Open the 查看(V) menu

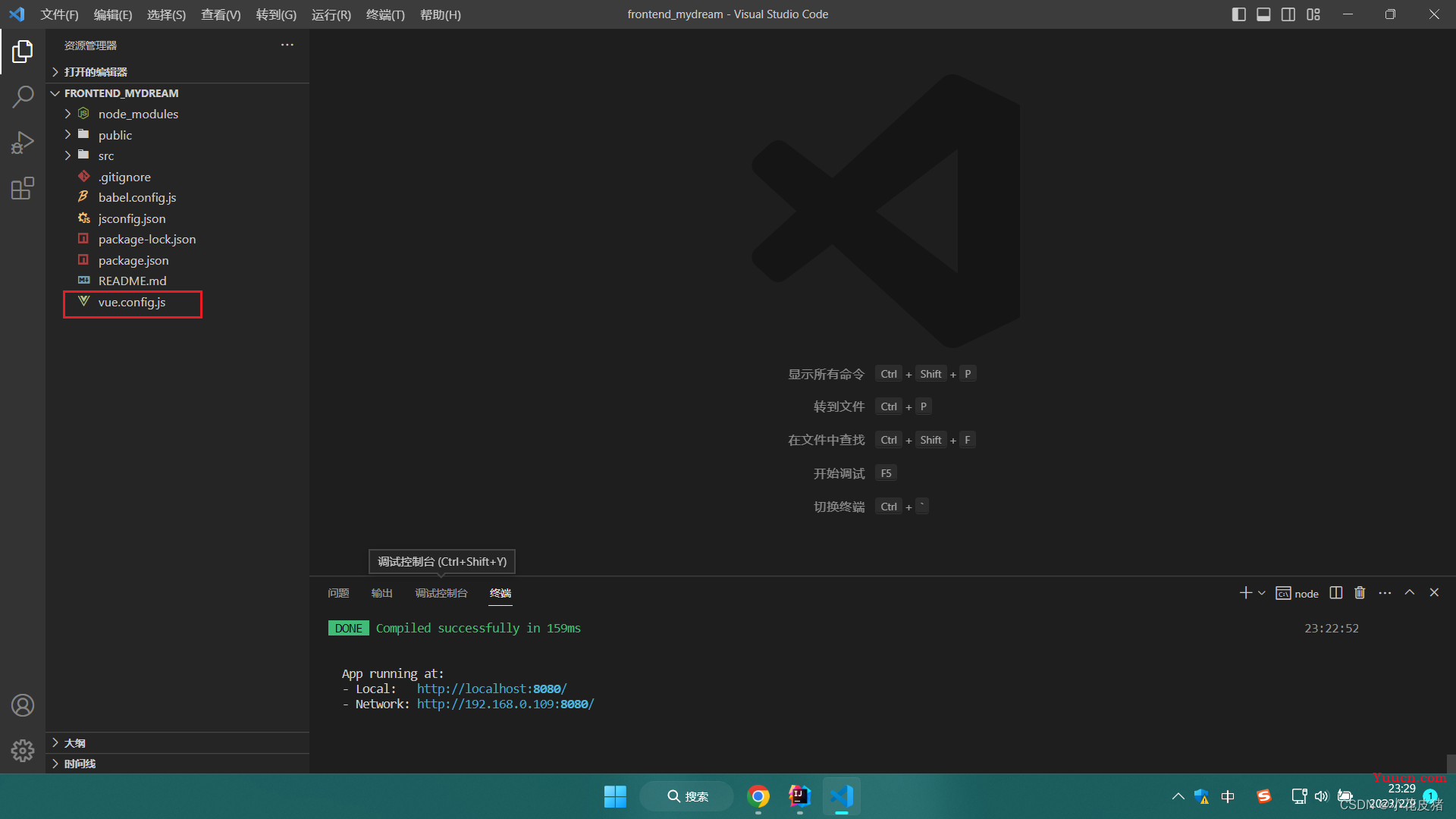tap(221, 14)
